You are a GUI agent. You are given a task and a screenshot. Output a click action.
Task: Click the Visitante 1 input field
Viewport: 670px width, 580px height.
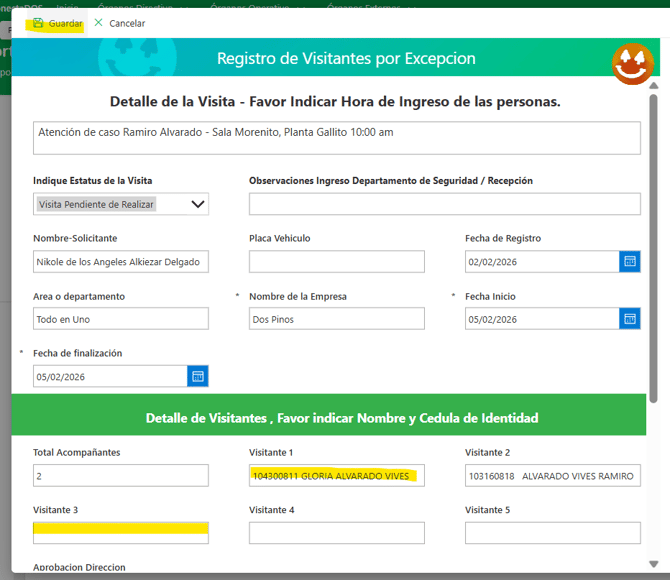pyautogui.click(x=336, y=476)
